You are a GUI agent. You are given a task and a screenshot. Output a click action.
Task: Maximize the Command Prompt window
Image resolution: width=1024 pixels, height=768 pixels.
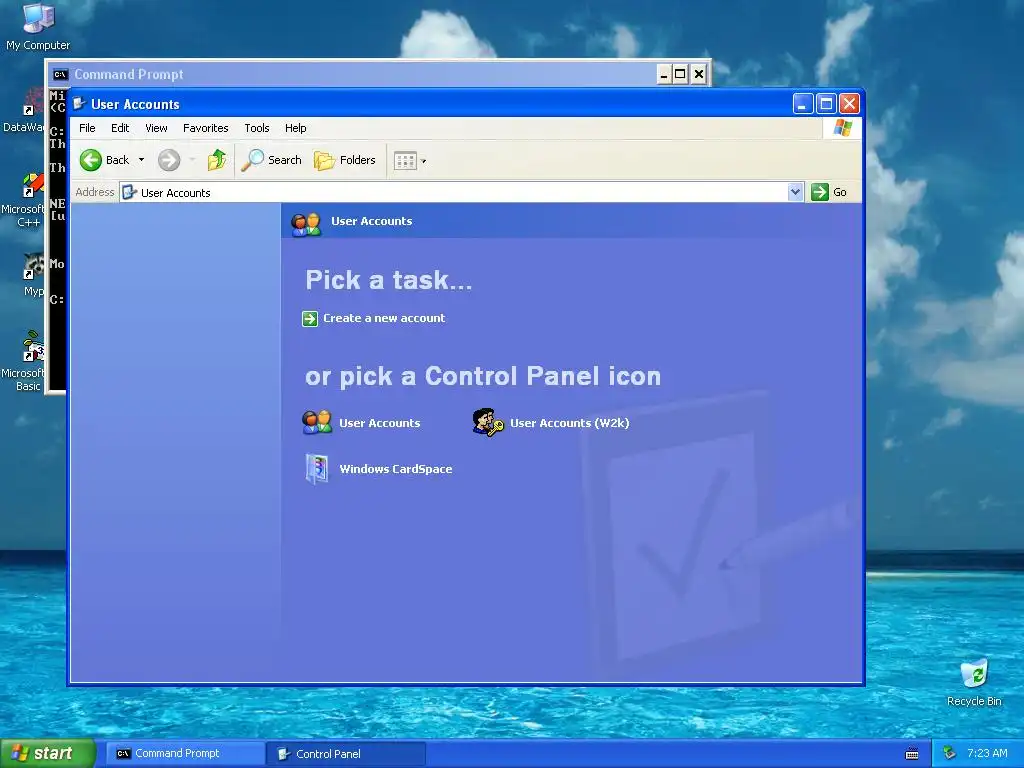pos(680,74)
